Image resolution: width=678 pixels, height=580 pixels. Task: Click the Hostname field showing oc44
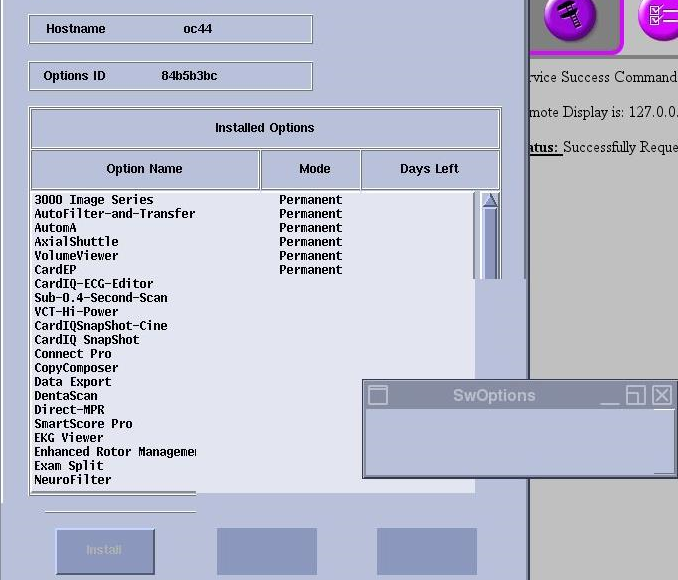(197, 29)
